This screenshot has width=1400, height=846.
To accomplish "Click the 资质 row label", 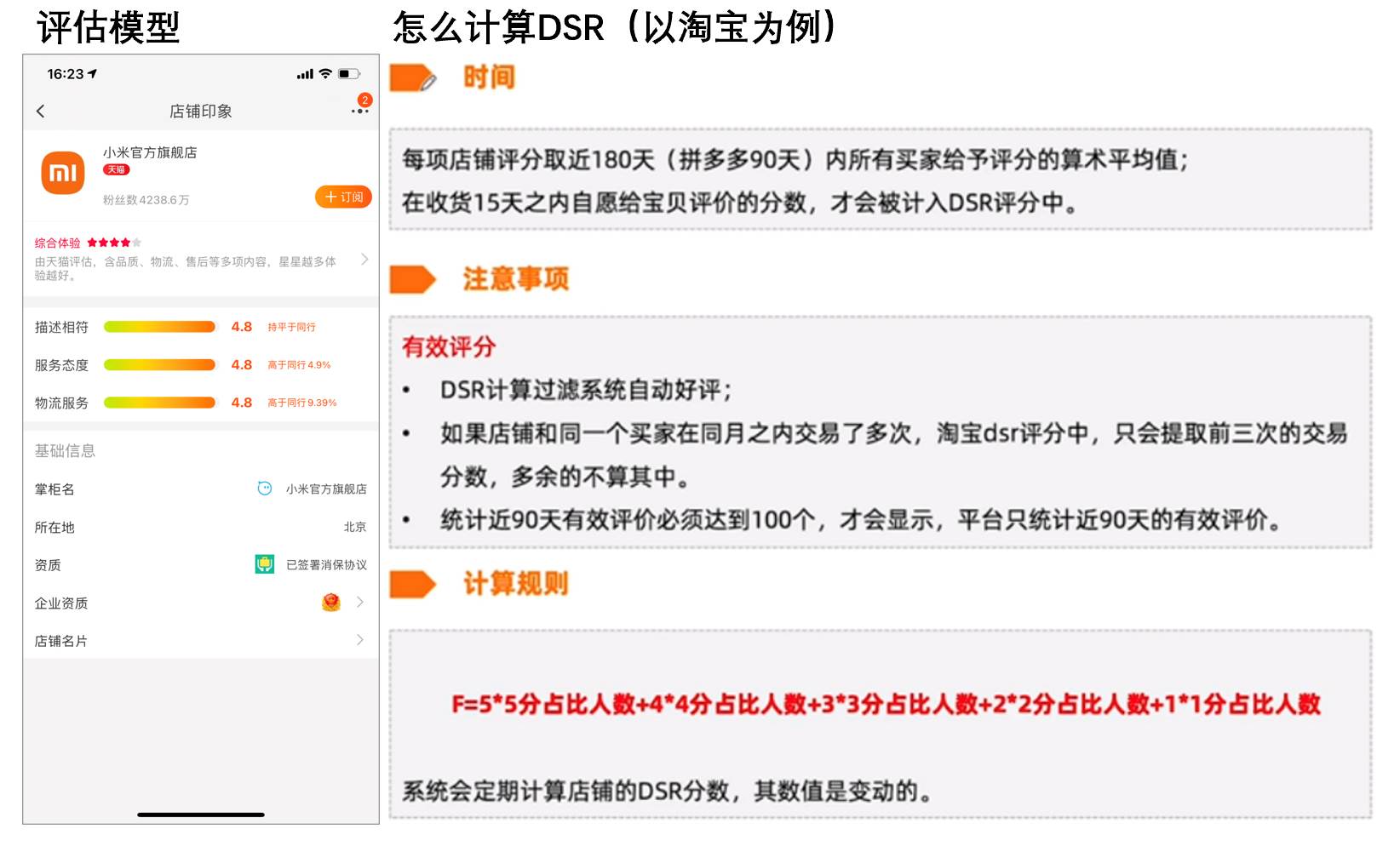I will (x=48, y=565).
